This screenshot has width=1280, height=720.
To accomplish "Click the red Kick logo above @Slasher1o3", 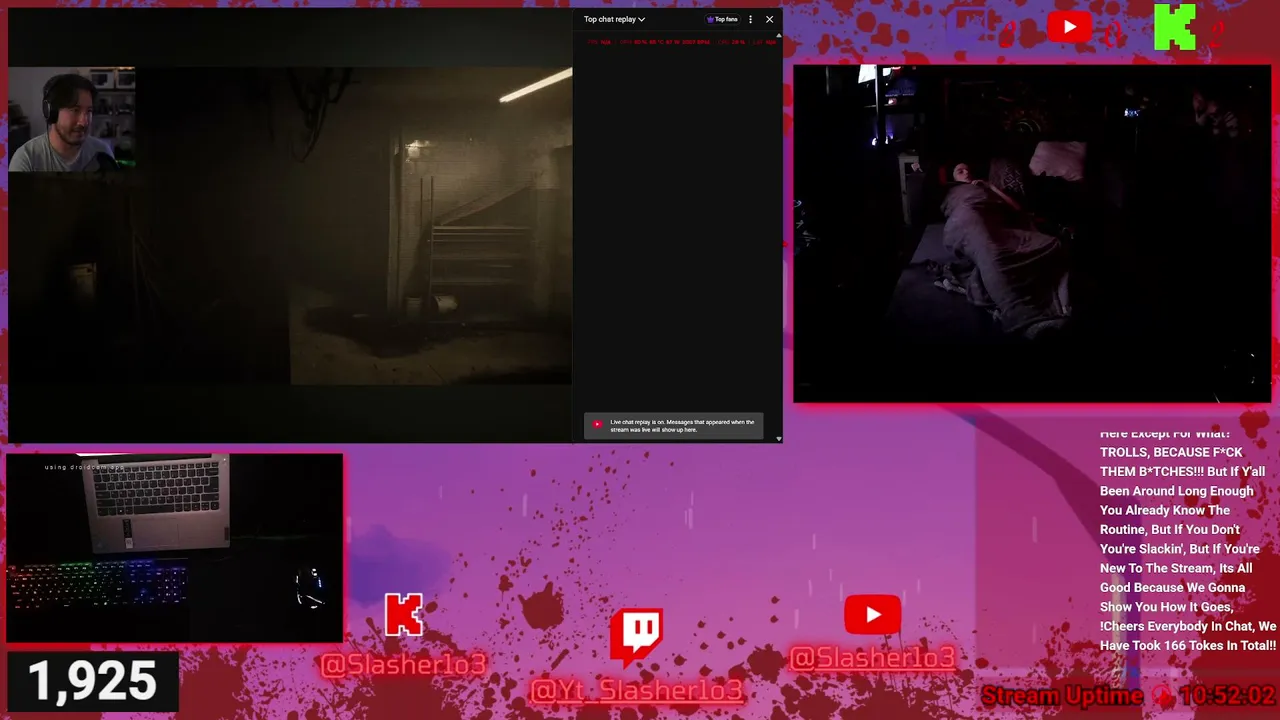I will [x=404, y=615].
